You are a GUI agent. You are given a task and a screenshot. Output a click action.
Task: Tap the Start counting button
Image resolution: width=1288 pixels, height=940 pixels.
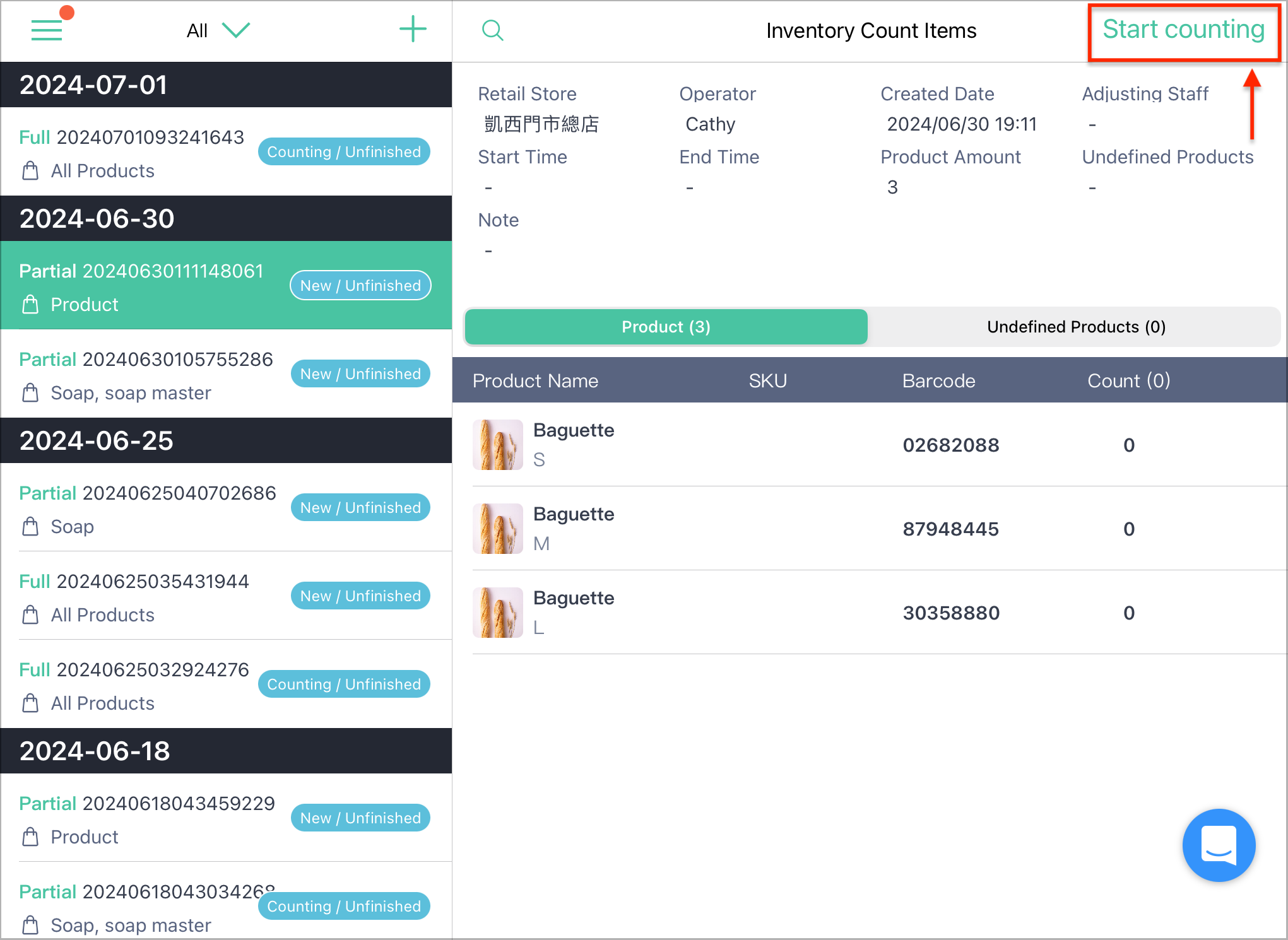[1183, 30]
